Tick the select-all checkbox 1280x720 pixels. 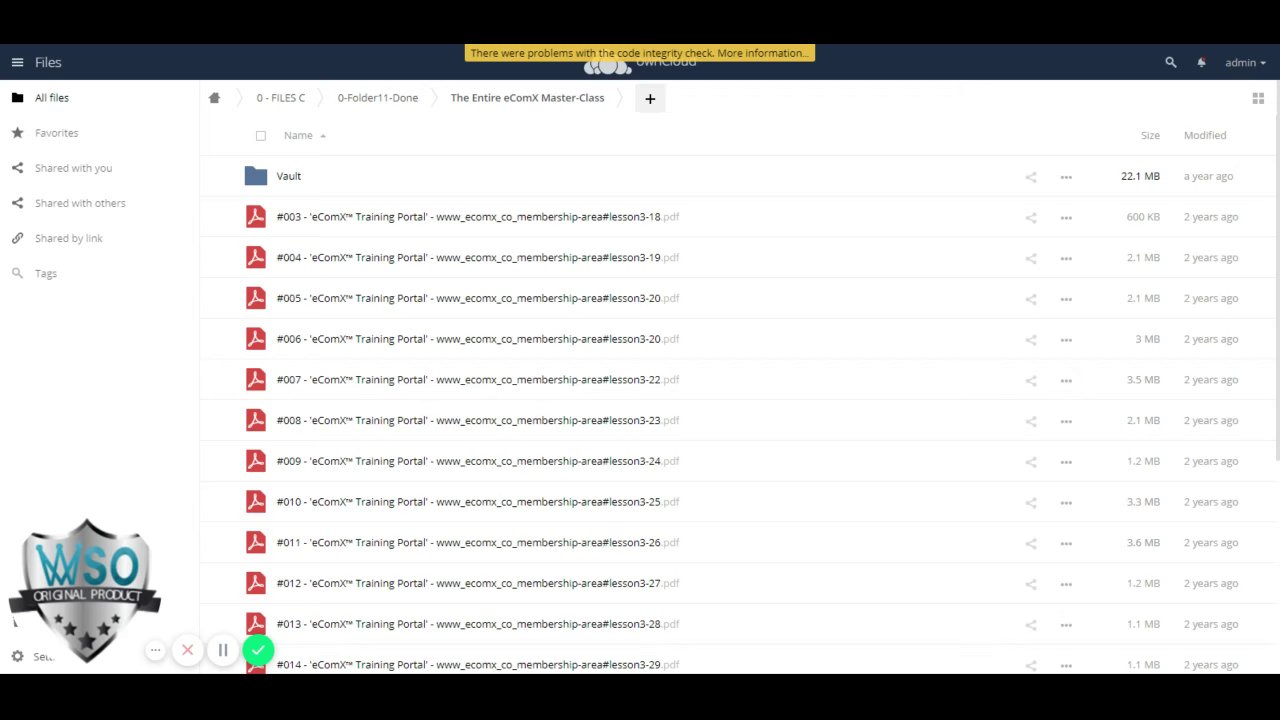[x=261, y=135]
